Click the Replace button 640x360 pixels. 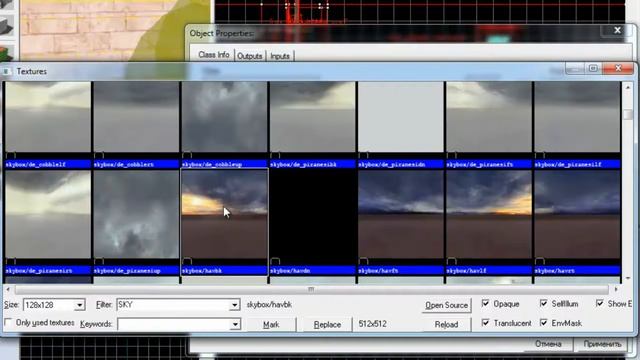327,324
